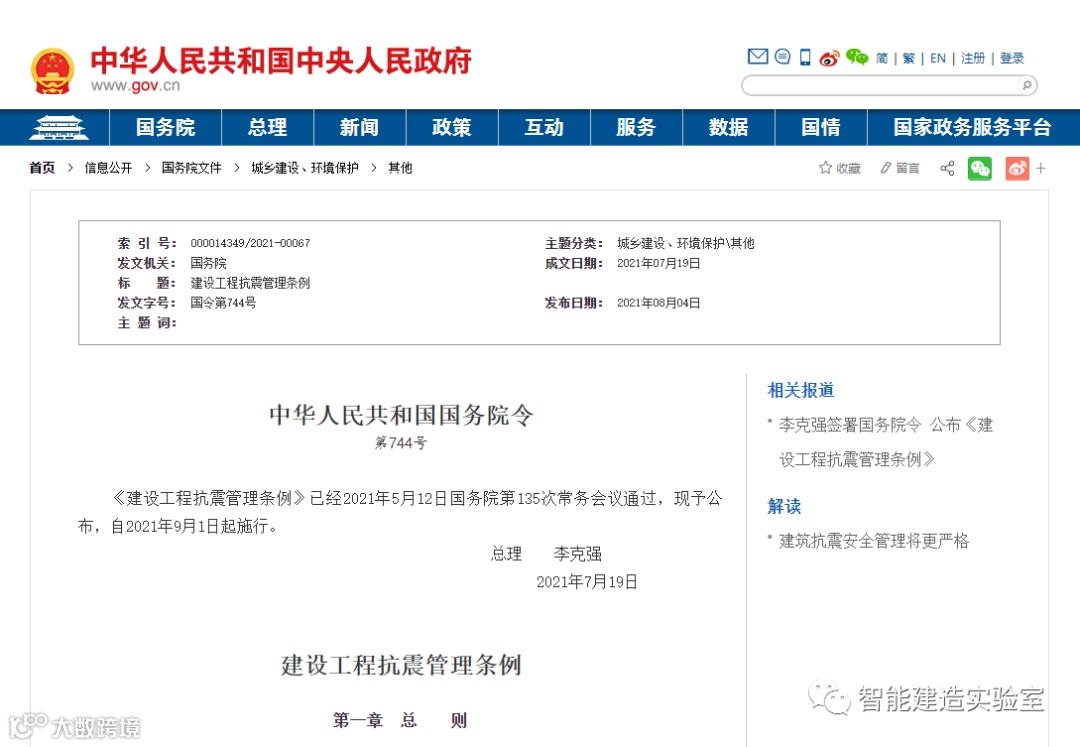Open the 互动 nav menu
This screenshot has height=747, width=1080.
[x=544, y=127]
